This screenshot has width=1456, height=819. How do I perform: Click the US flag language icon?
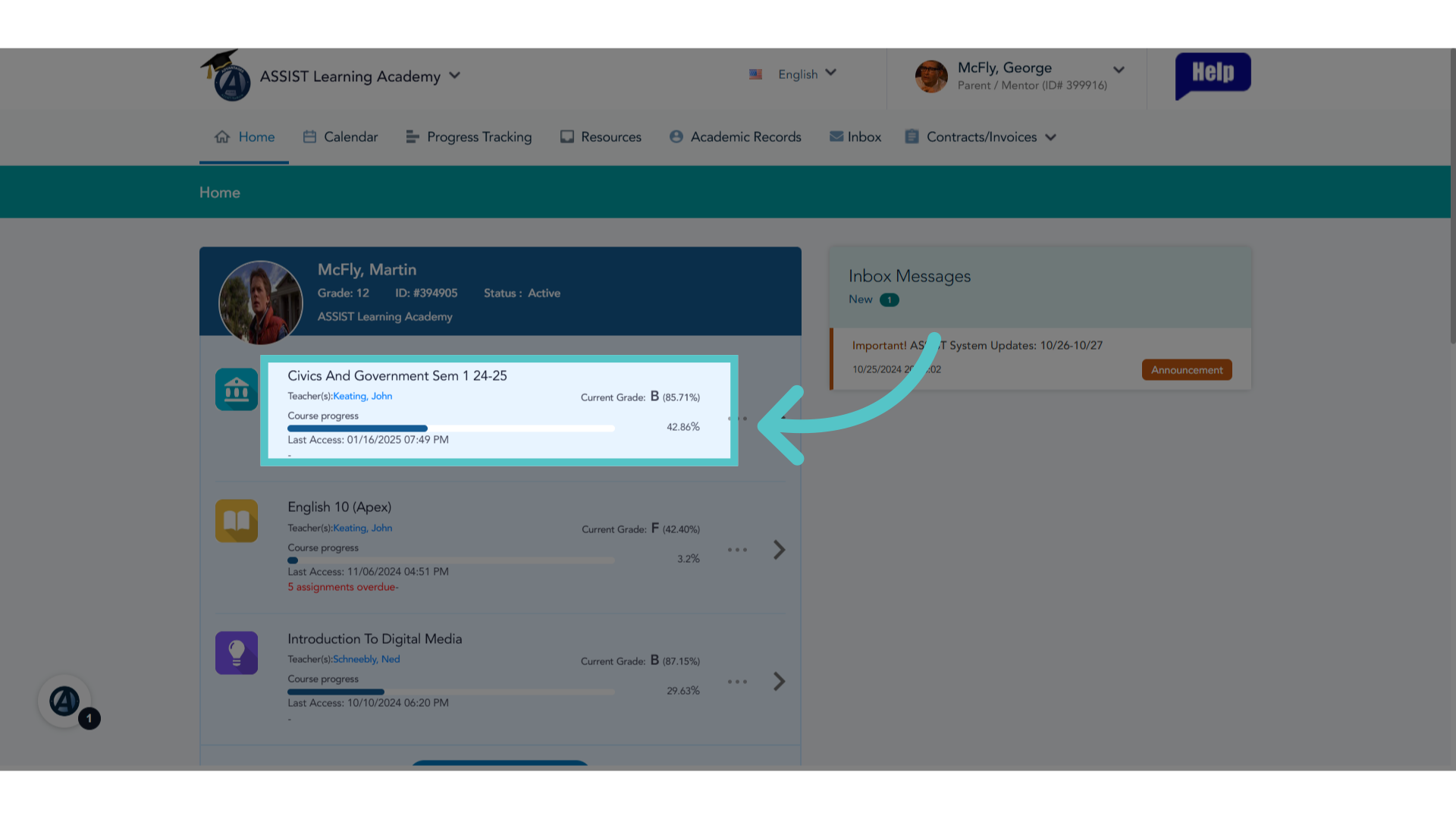click(x=755, y=74)
